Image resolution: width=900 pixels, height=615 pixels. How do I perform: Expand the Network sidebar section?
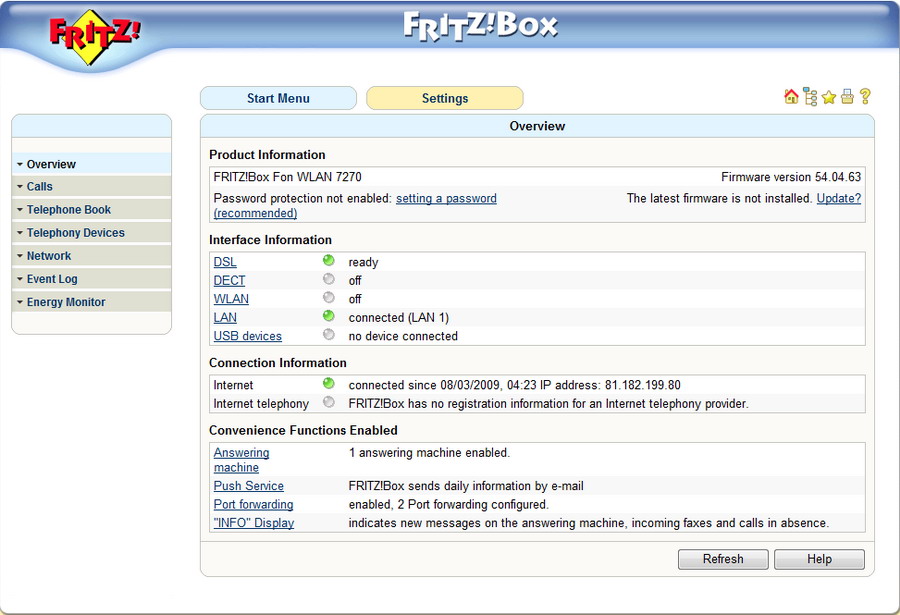click(x=48, y=256)
